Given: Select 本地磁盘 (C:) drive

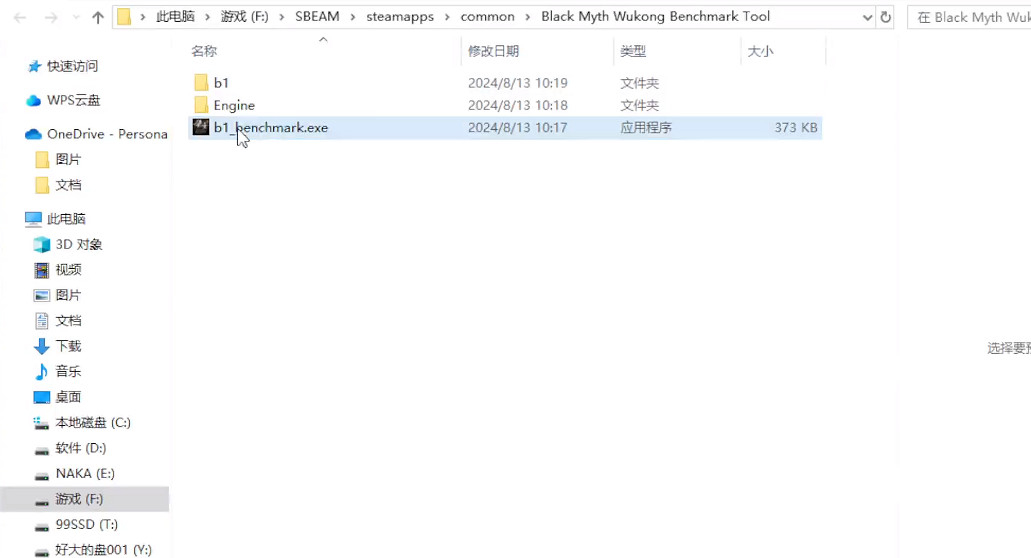Looking at the screenshot, I should pyautogui.click(x=92, y=422).
